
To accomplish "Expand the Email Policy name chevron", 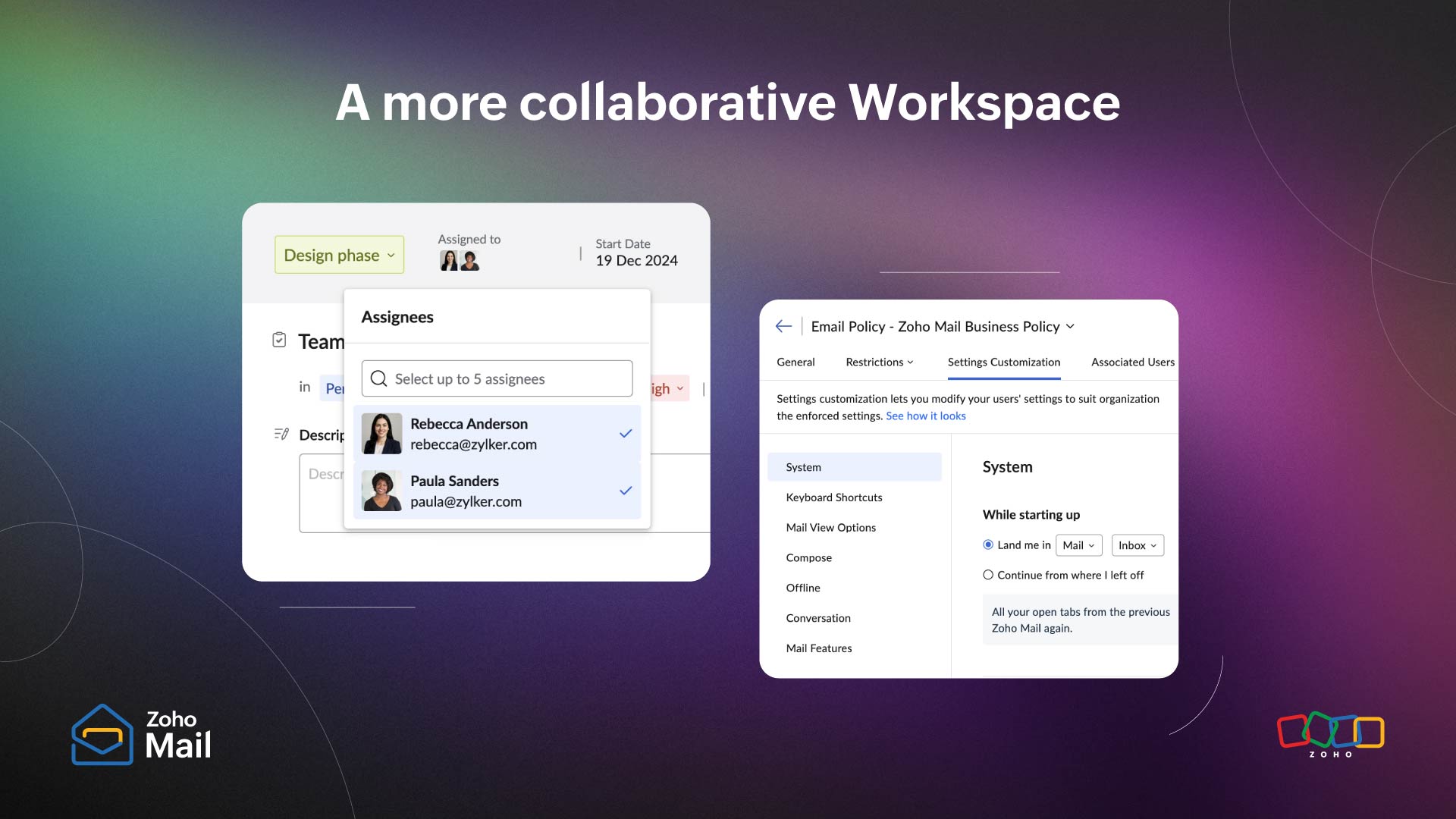I will pyautogui.click(x=1070, y=326).
